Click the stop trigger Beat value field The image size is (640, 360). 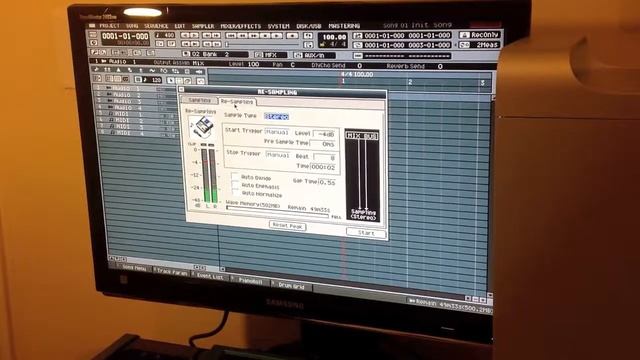click(x=325, y=157)
